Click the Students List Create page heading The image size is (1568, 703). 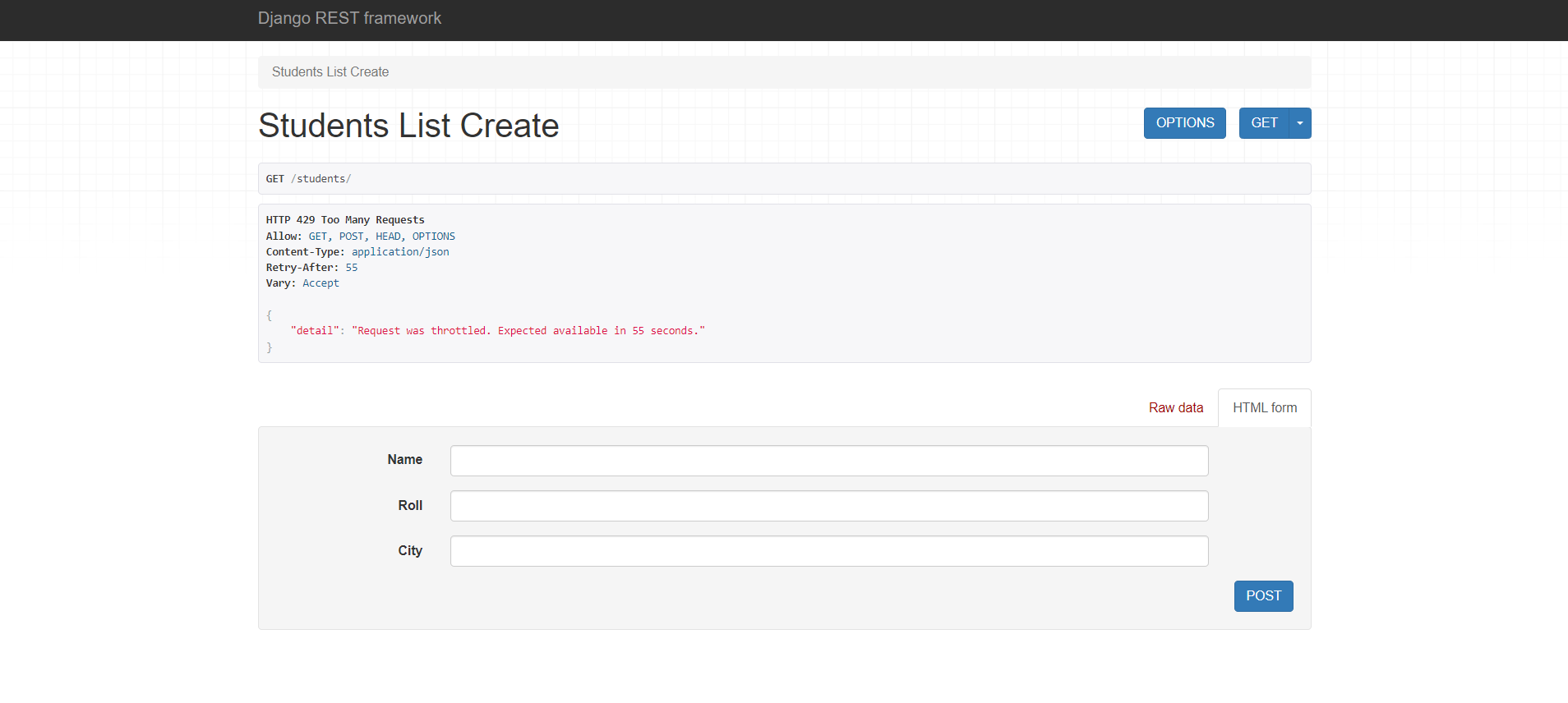(x=408, y=126)
